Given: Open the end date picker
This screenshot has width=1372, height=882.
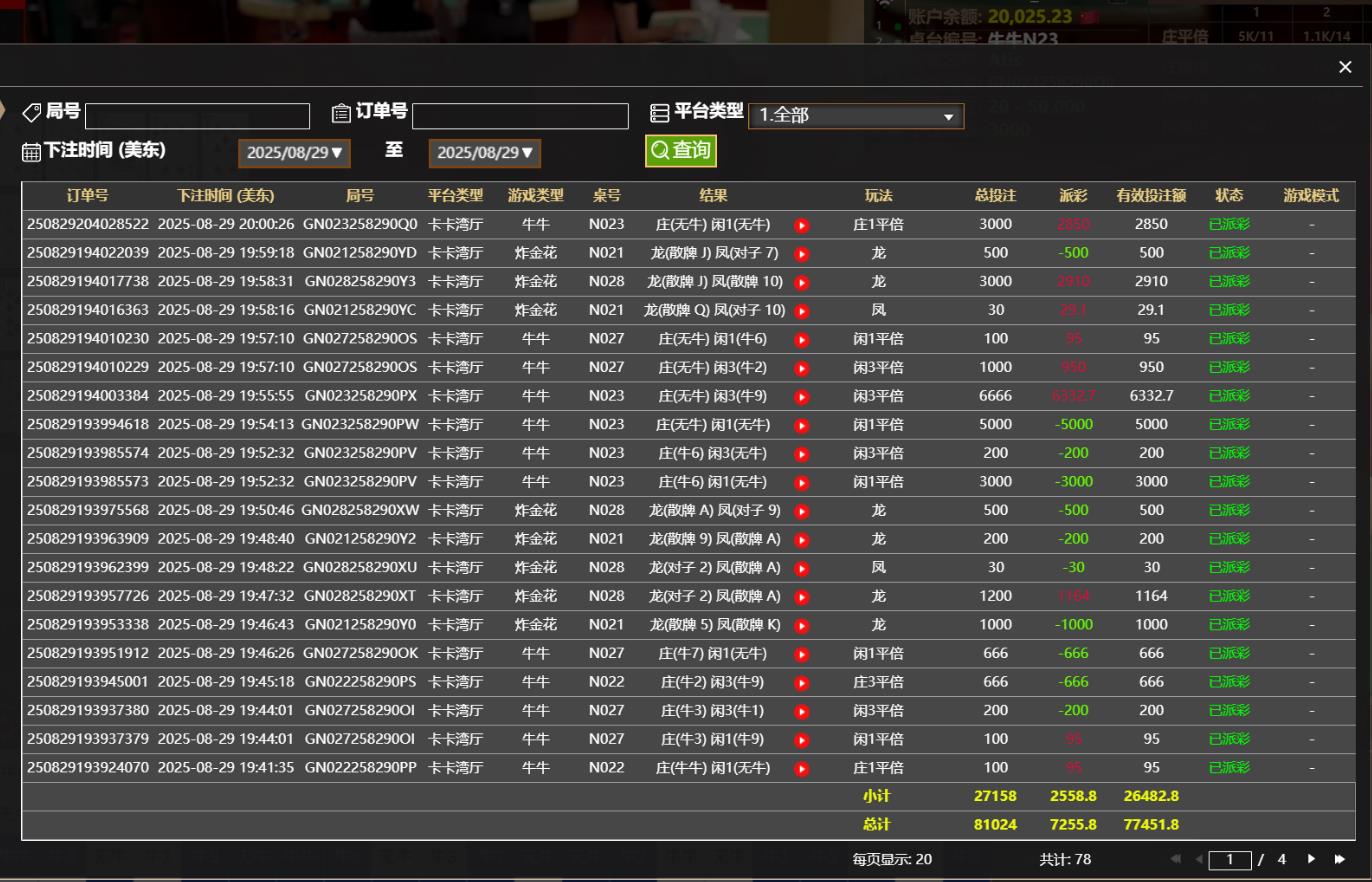Looking at the screenshot, I should 484,153.
